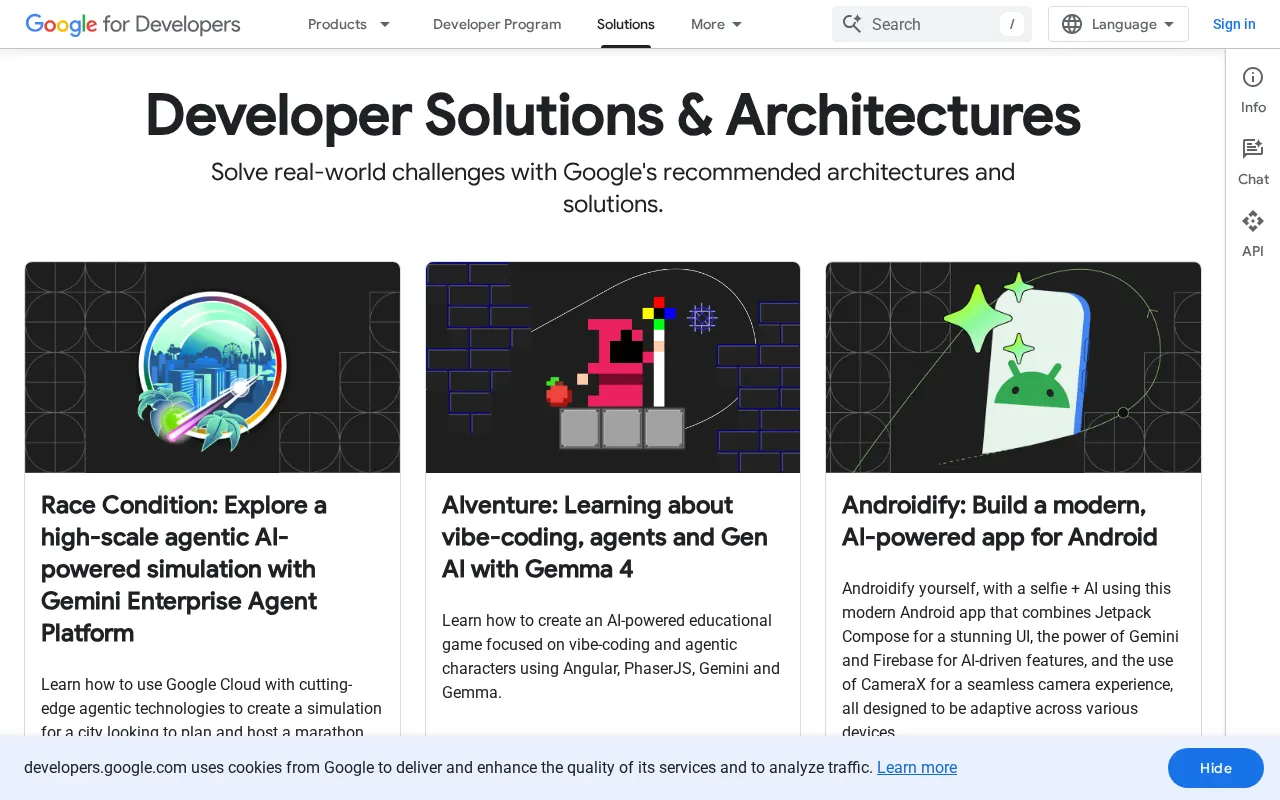This screenshot has height=800, width=1280.
Task: Click the Sign in link
Action: 1234,24
